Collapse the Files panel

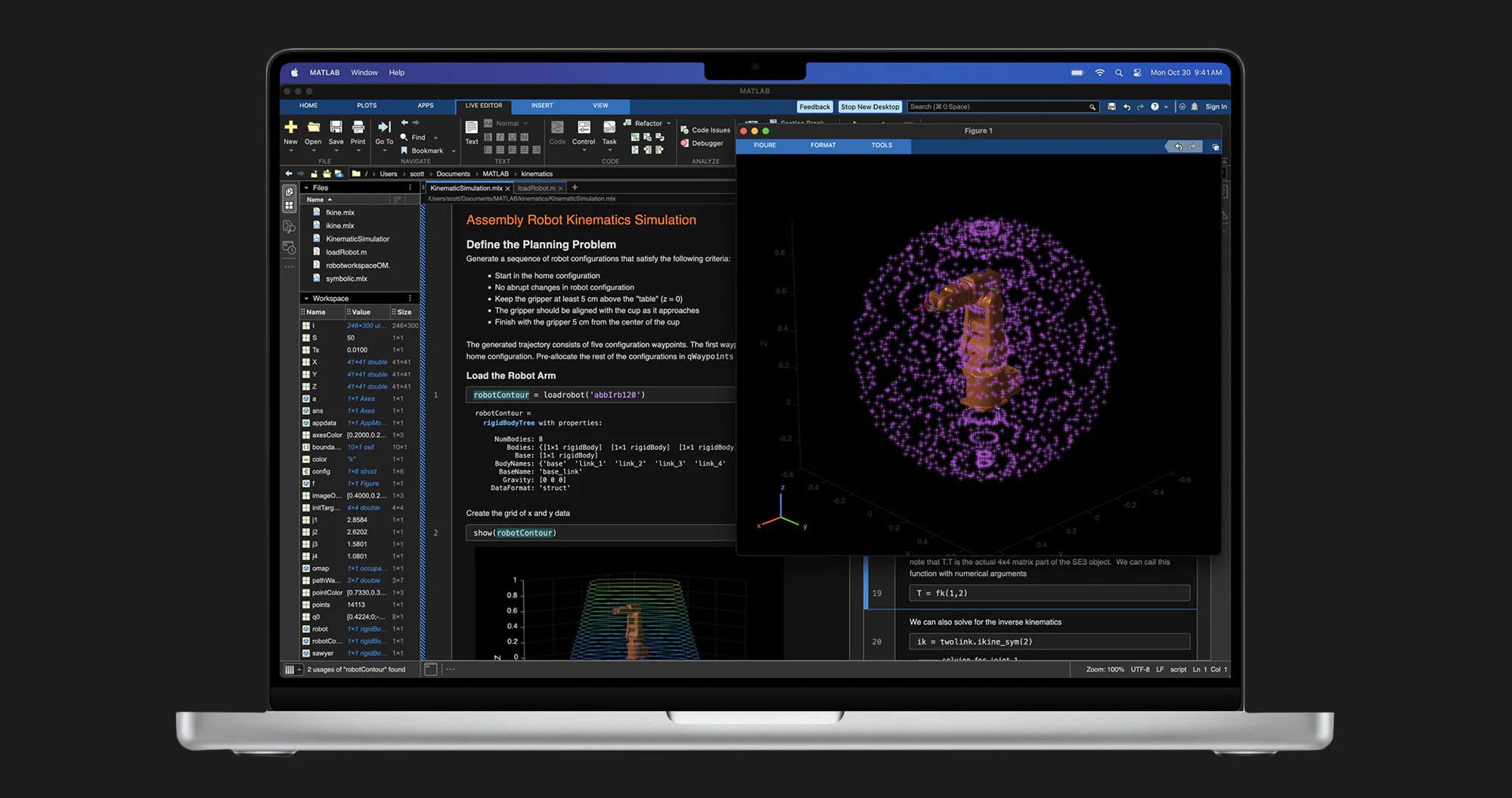click(306, 188)
